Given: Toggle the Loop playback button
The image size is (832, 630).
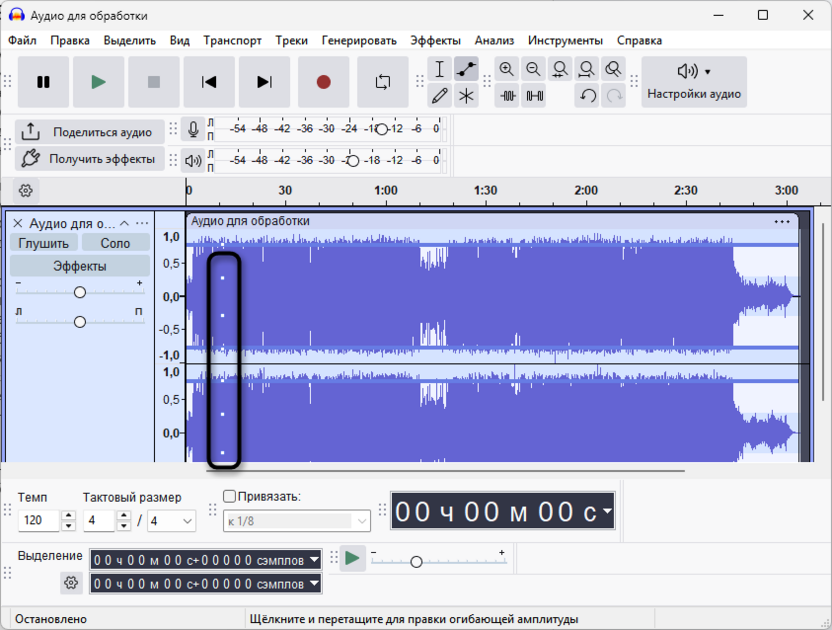Looking at the screenshot, I should point(383,82).
